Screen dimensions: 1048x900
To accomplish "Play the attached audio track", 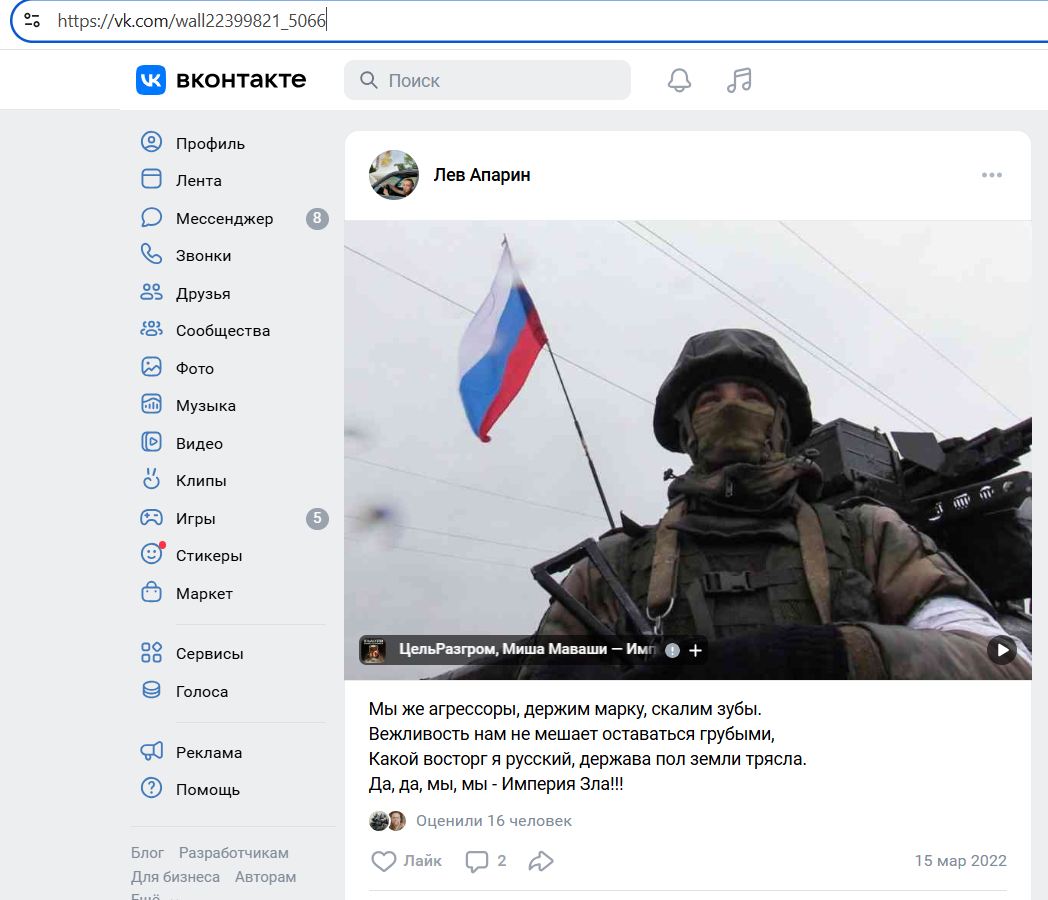I will click(1002, 650).
